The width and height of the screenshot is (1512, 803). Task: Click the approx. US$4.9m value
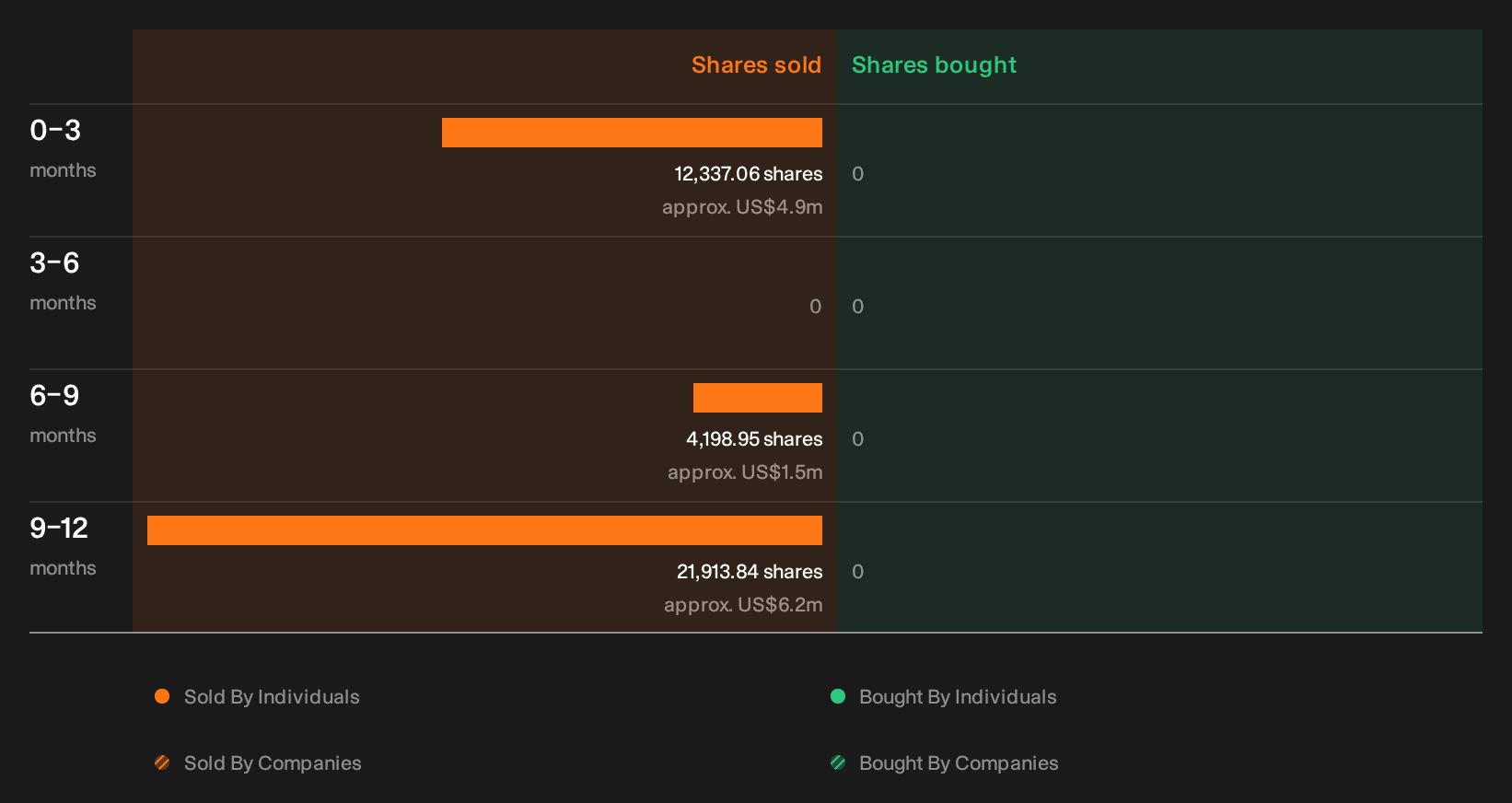(x=742, y=207)
